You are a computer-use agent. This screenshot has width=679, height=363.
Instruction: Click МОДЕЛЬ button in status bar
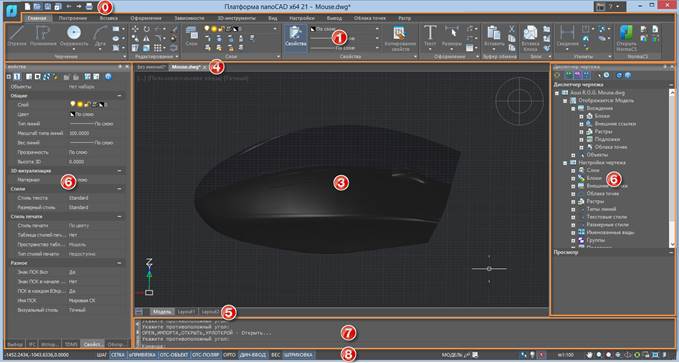tap(453, 355)
